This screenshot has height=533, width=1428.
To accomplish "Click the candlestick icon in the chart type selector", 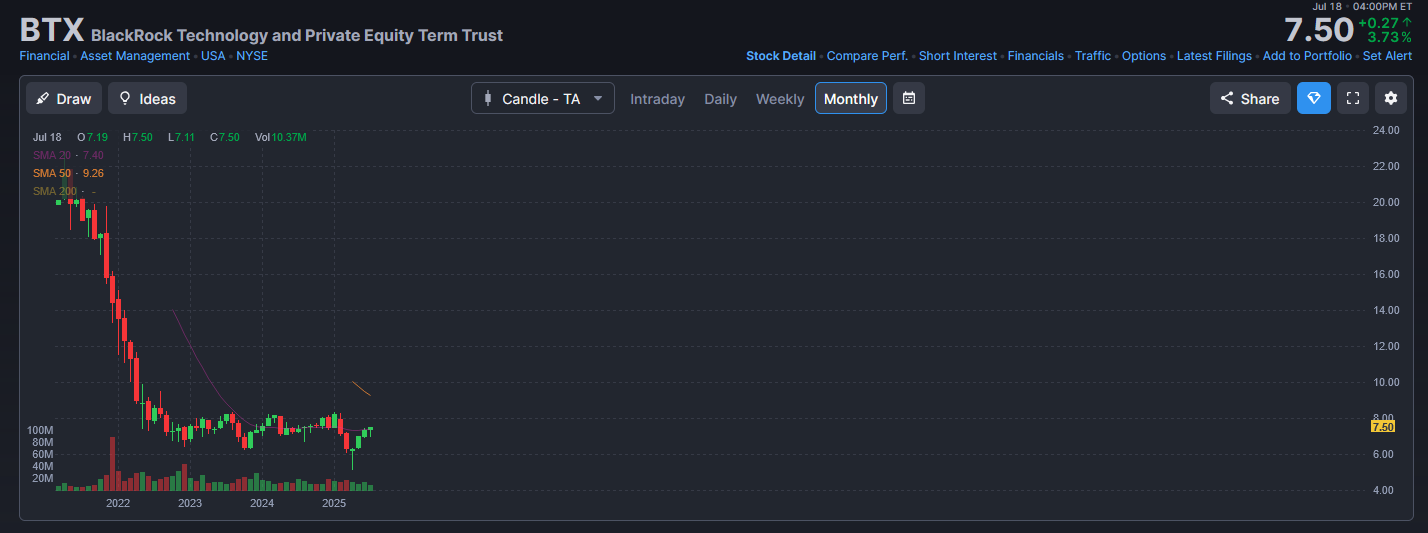I will click(488, 98).
